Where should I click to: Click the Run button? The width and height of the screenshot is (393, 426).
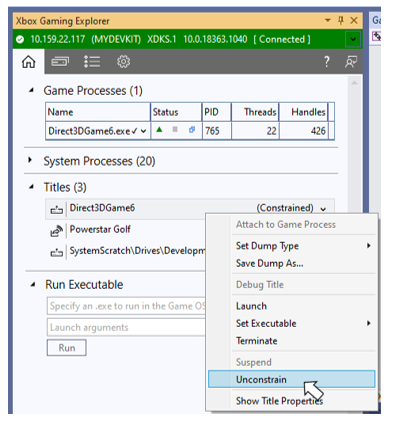[67, 348]
